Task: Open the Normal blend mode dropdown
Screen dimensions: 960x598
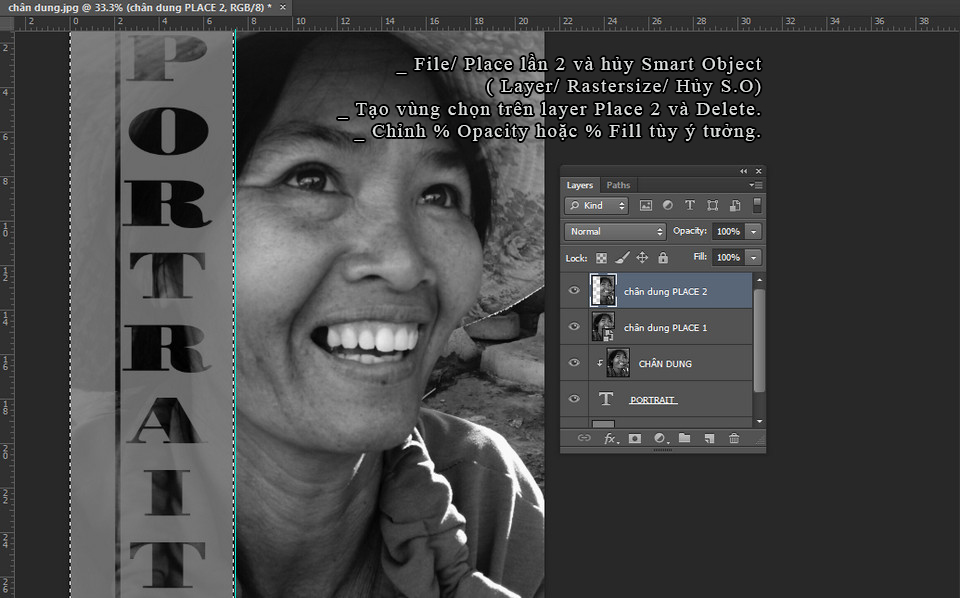Action: coord(615,231)
